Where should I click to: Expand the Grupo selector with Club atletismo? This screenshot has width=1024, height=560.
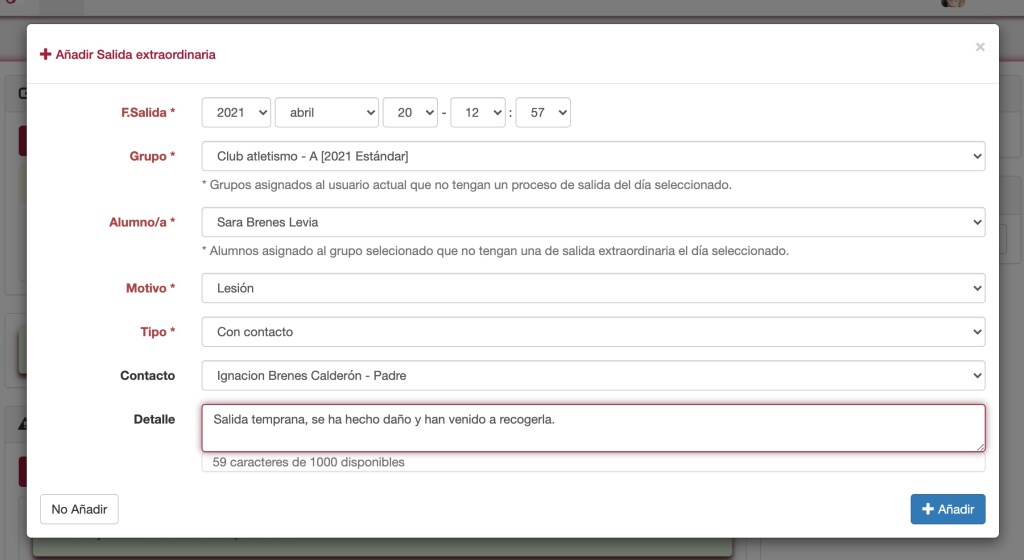(593, 156)
